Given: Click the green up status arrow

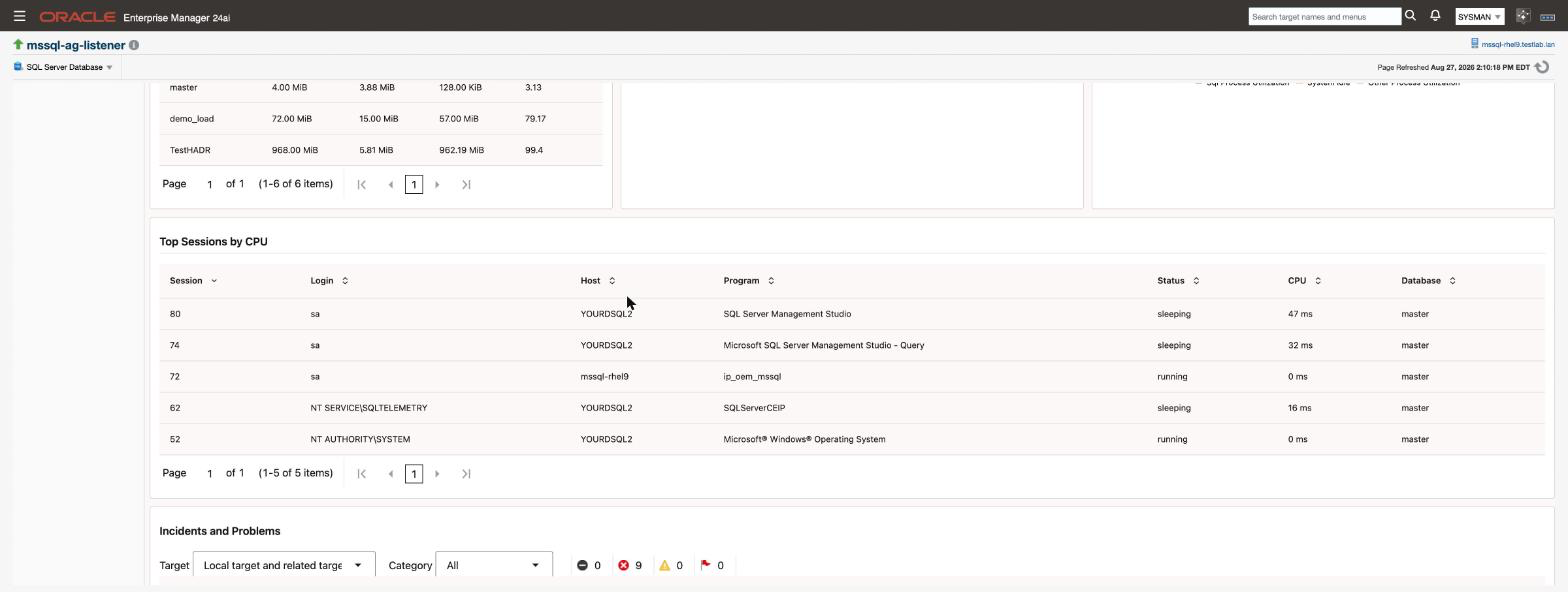Looking at the screenshot, I should 18,45.
